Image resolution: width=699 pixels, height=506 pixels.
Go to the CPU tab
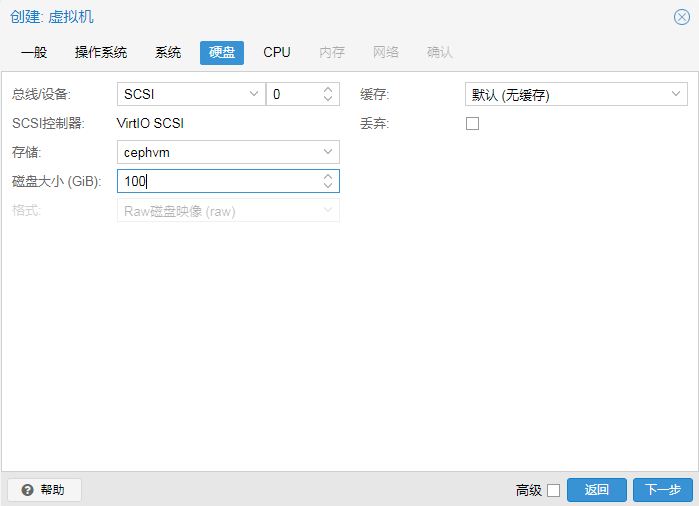coord(277,53)
